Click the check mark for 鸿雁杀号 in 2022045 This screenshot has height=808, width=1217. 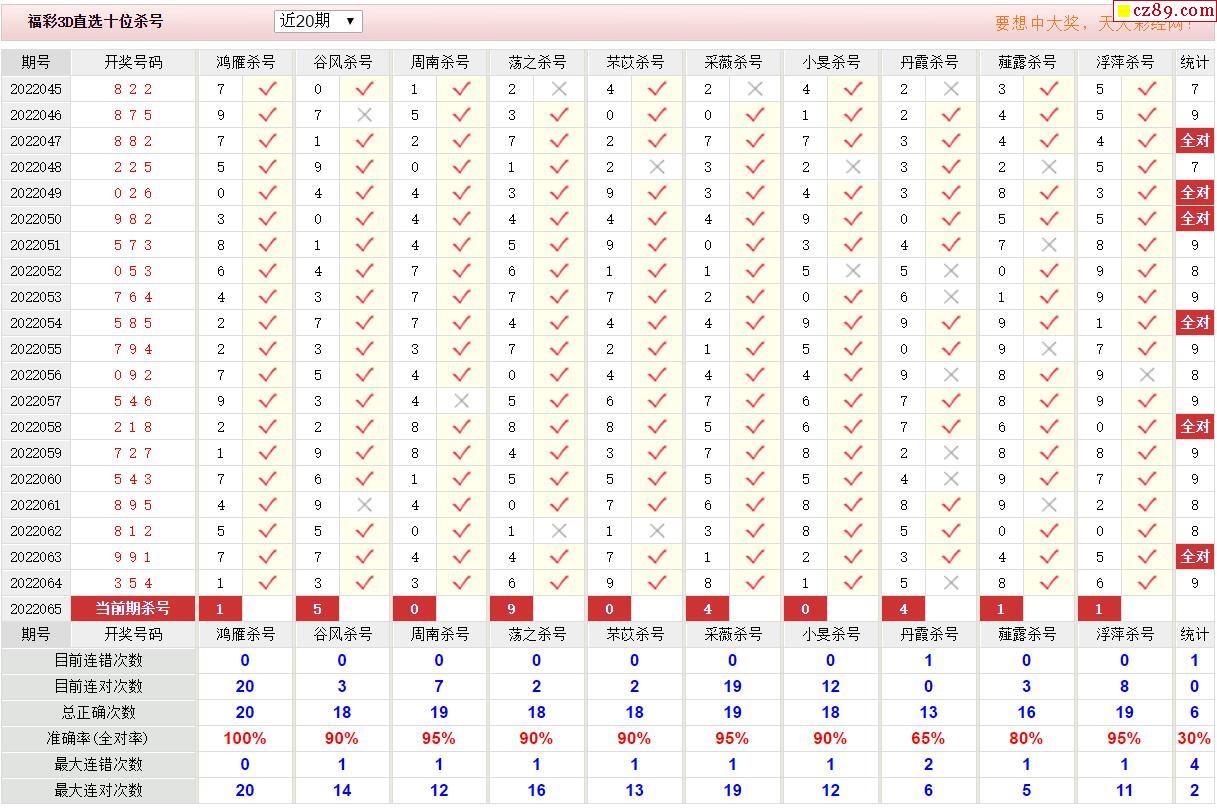(x=267, y=89)
